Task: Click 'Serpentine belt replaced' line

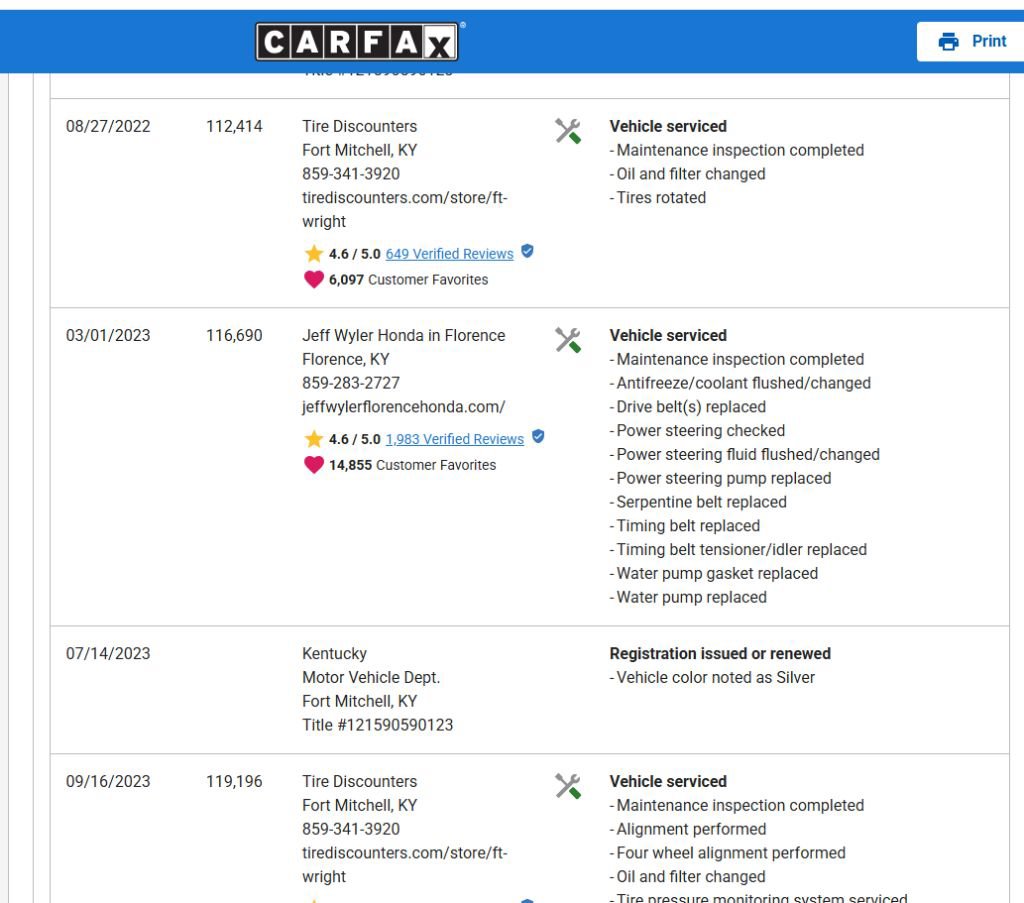Action: (698, 502)
